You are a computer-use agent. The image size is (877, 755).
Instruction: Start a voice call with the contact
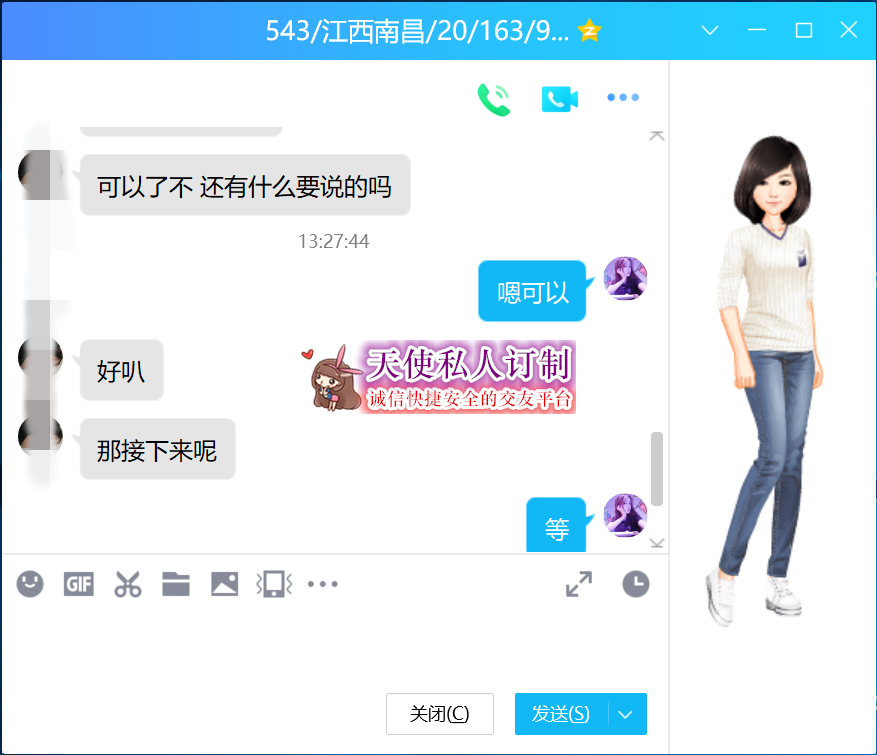click(494, 98)
